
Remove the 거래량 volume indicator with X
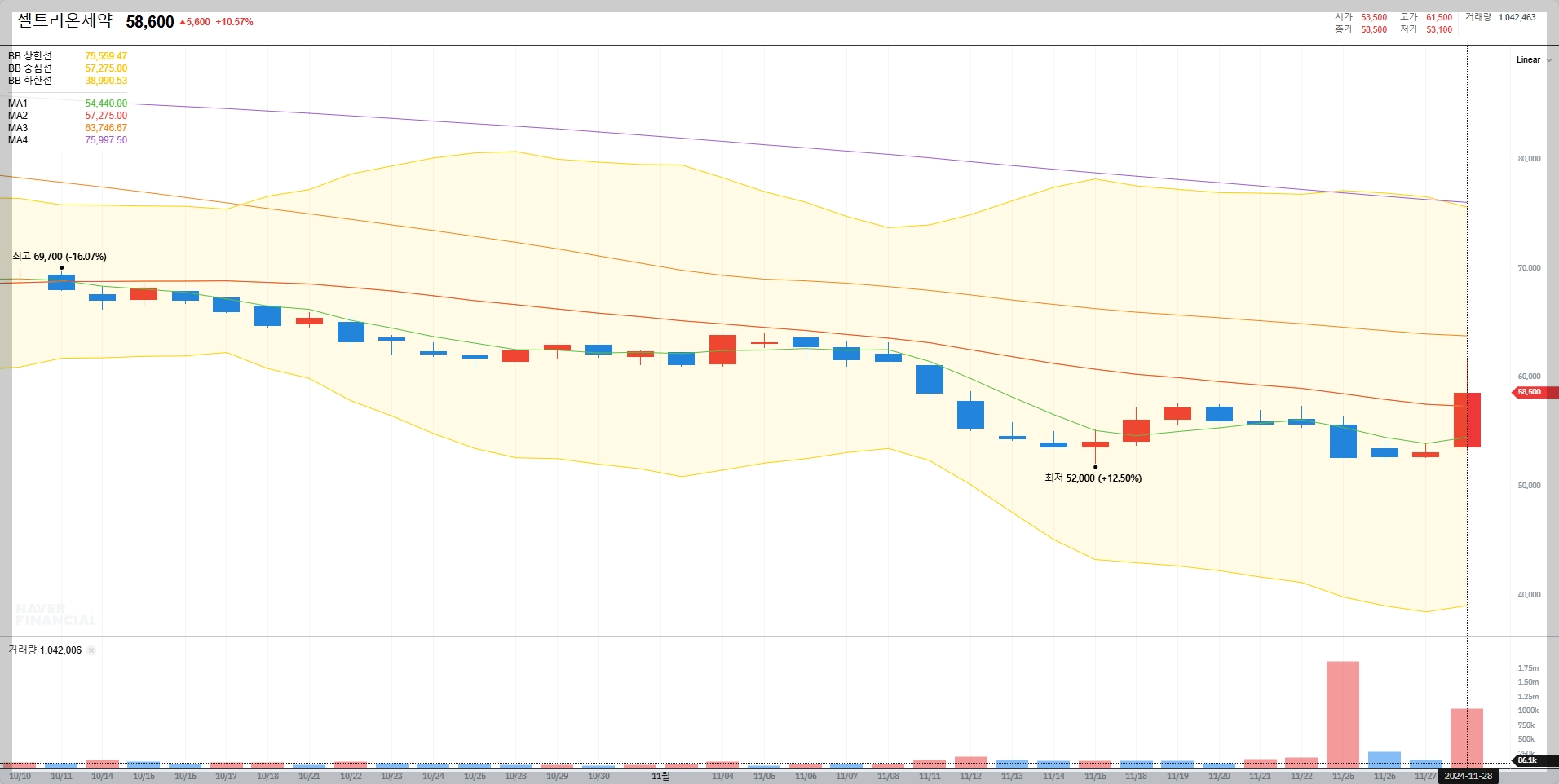[x=91, y=650]
